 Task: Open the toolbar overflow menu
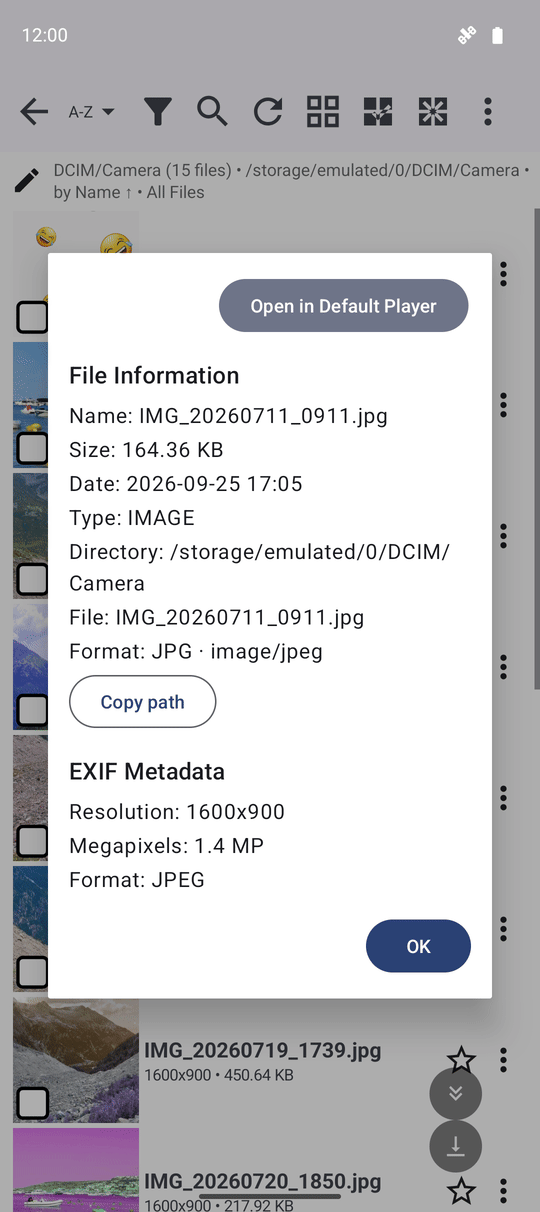coord(487,111)
